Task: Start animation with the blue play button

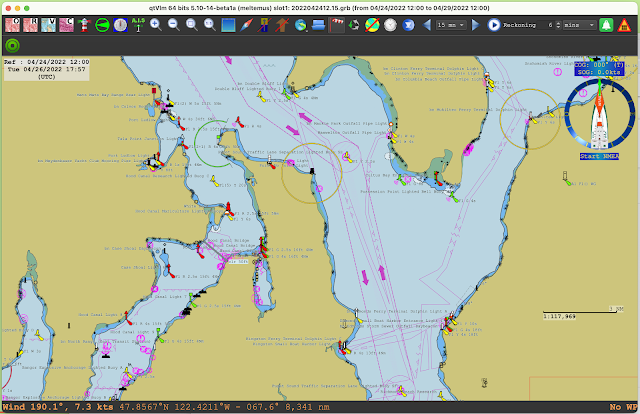Action: (x=493, y=25)
